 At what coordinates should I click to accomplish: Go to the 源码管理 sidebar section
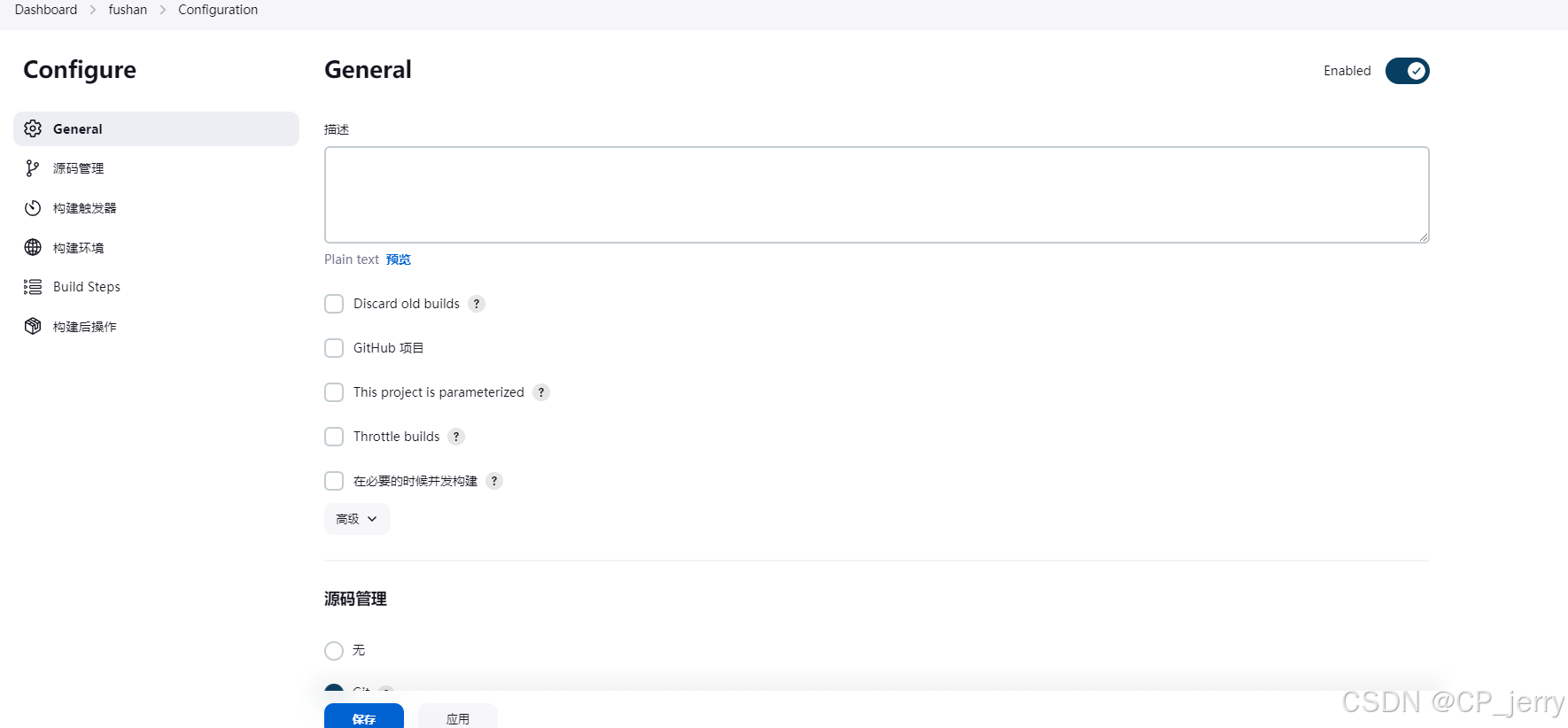pos(156,168)
